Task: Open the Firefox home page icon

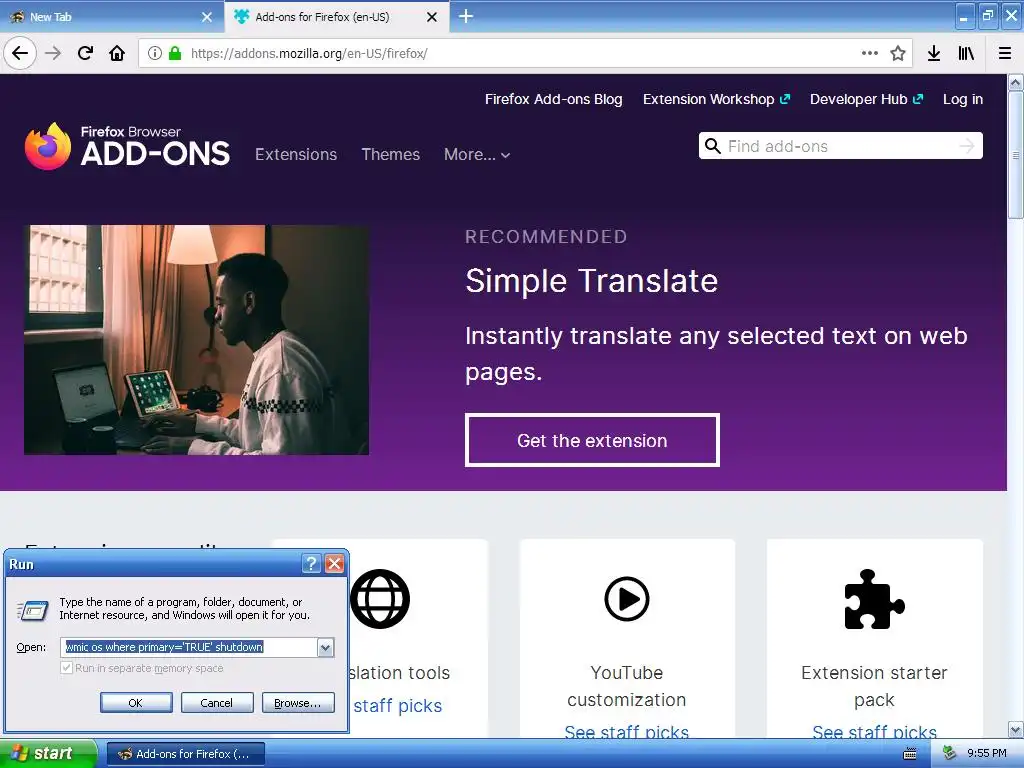Action: click(117, 53)
